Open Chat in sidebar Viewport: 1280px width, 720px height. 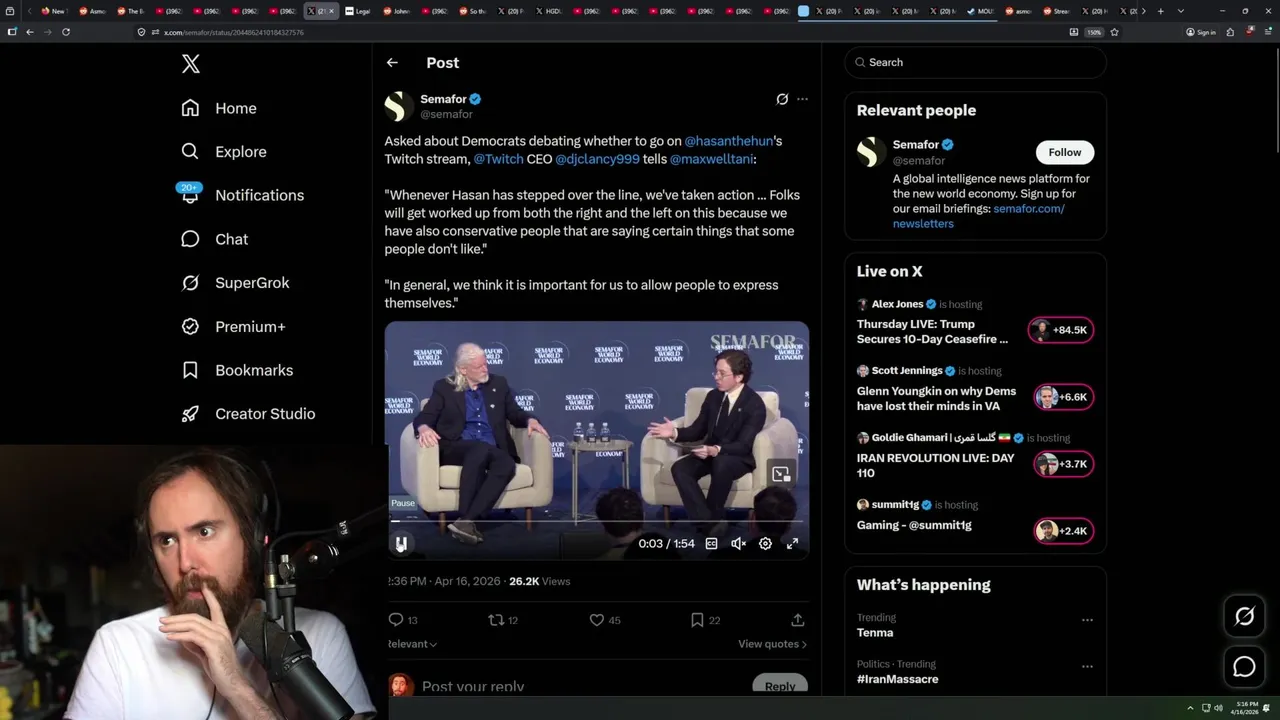point(214,239)
